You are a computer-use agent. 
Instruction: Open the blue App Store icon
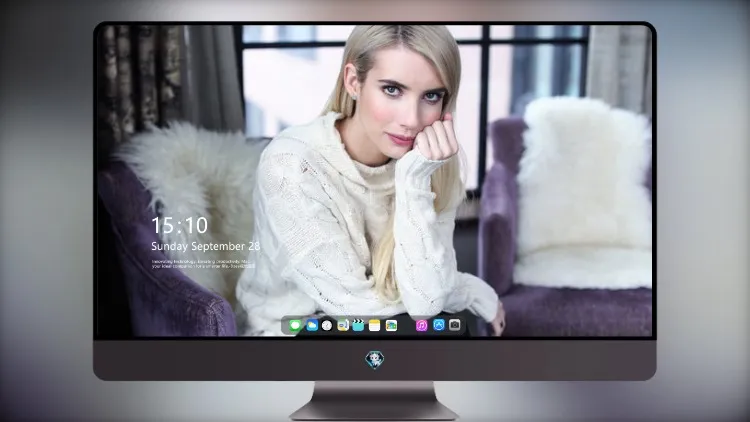(x=439, y=325)
